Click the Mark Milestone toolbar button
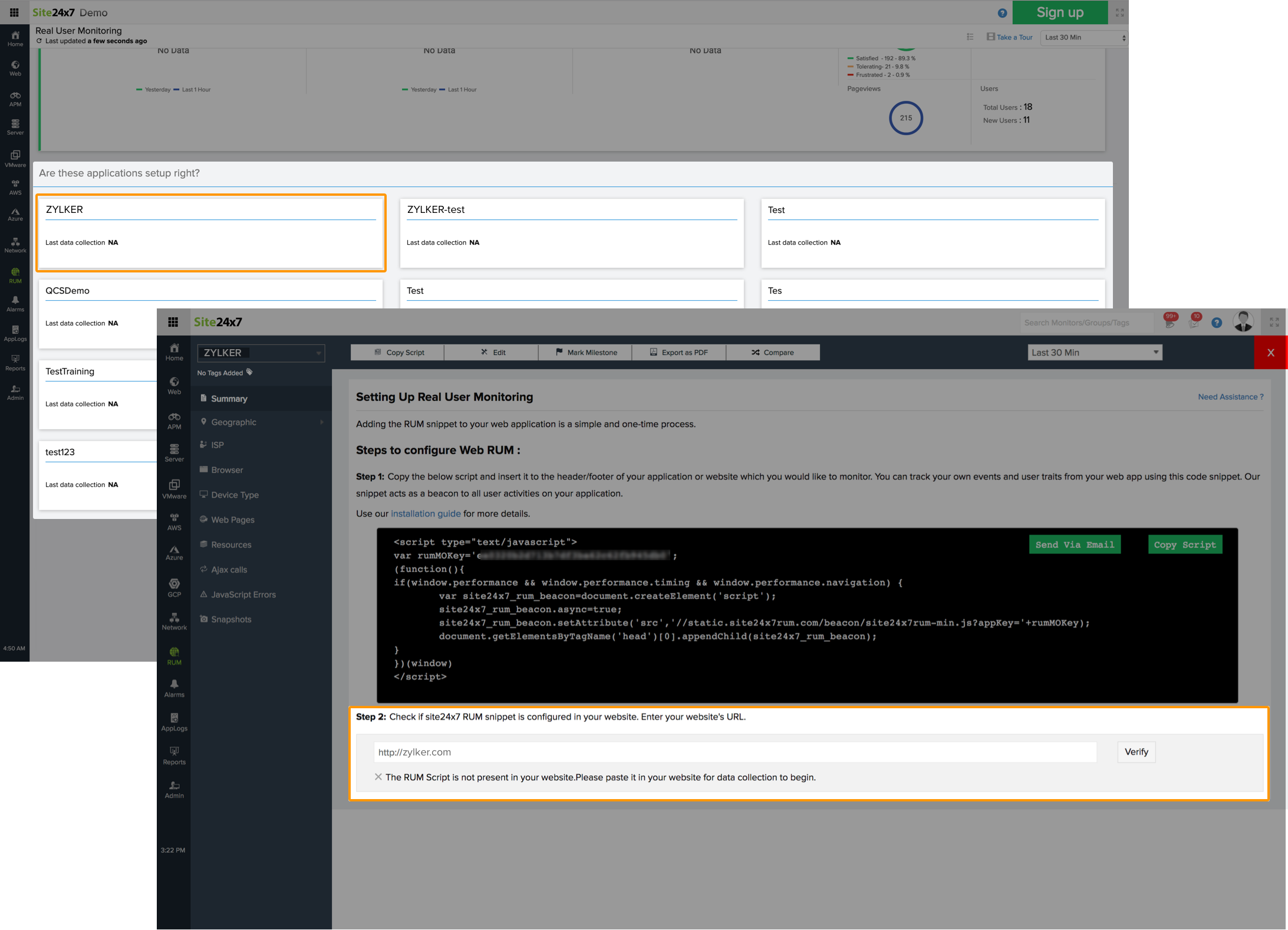Screen dimensions: 1288x930 tap(585, 353)
